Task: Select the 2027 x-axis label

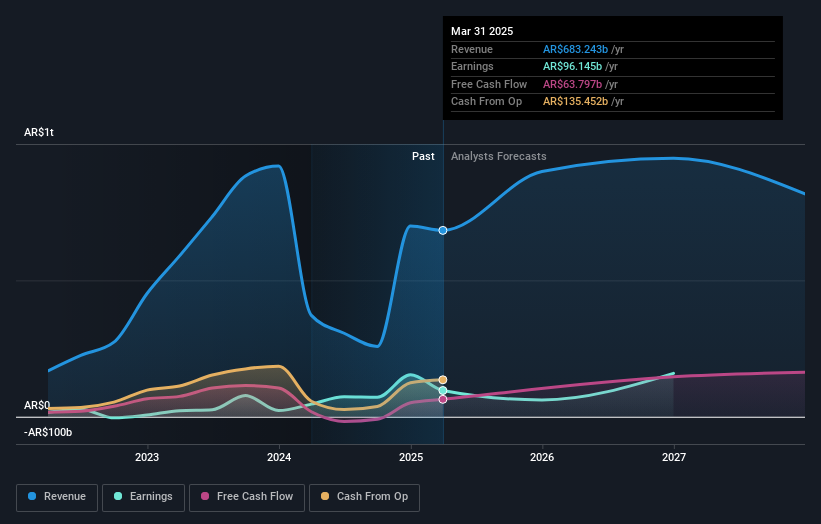Action: 674,457
